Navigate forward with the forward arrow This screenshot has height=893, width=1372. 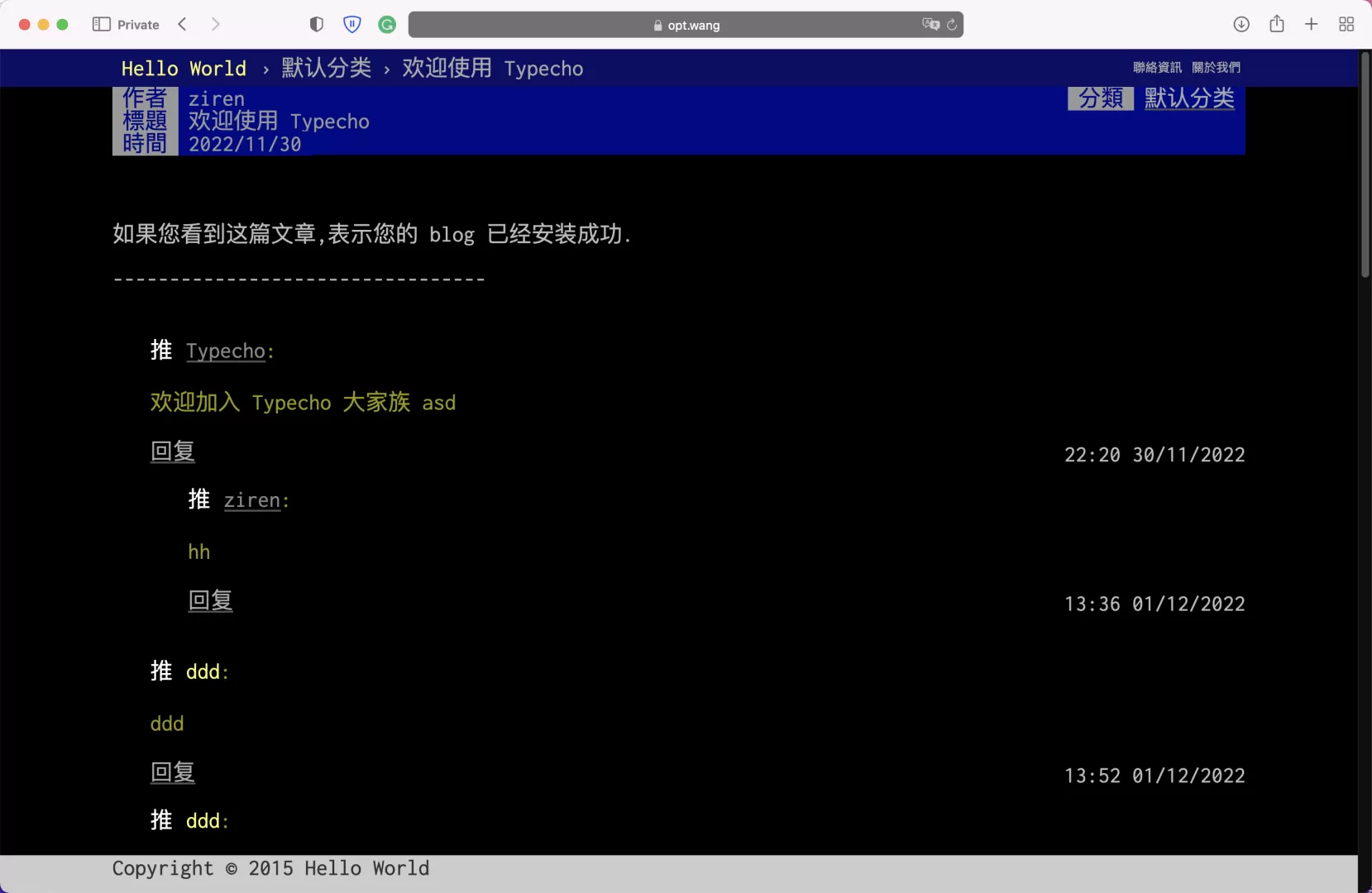pos(215,24)
